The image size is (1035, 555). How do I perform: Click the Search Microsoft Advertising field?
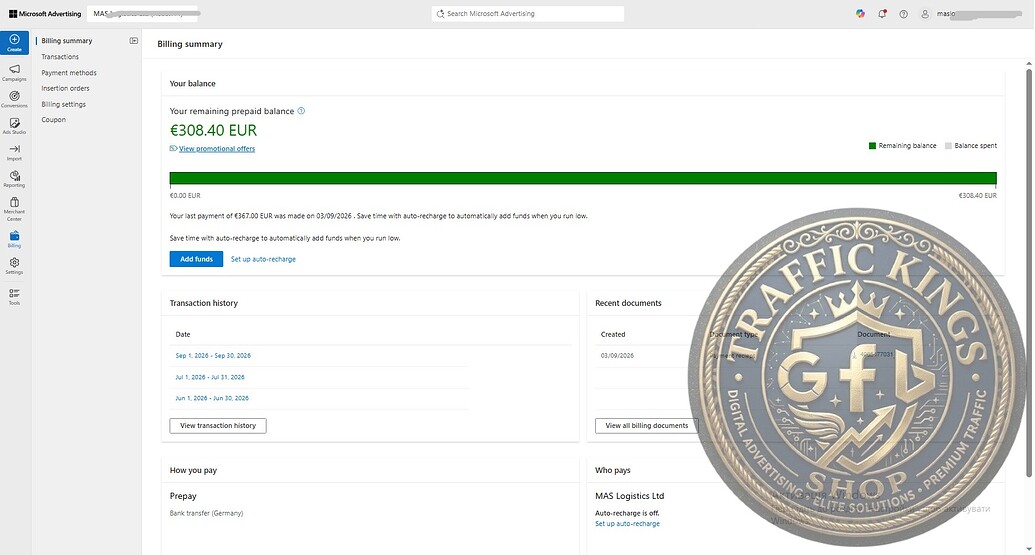pyautogui.click(x=528, y=14)
